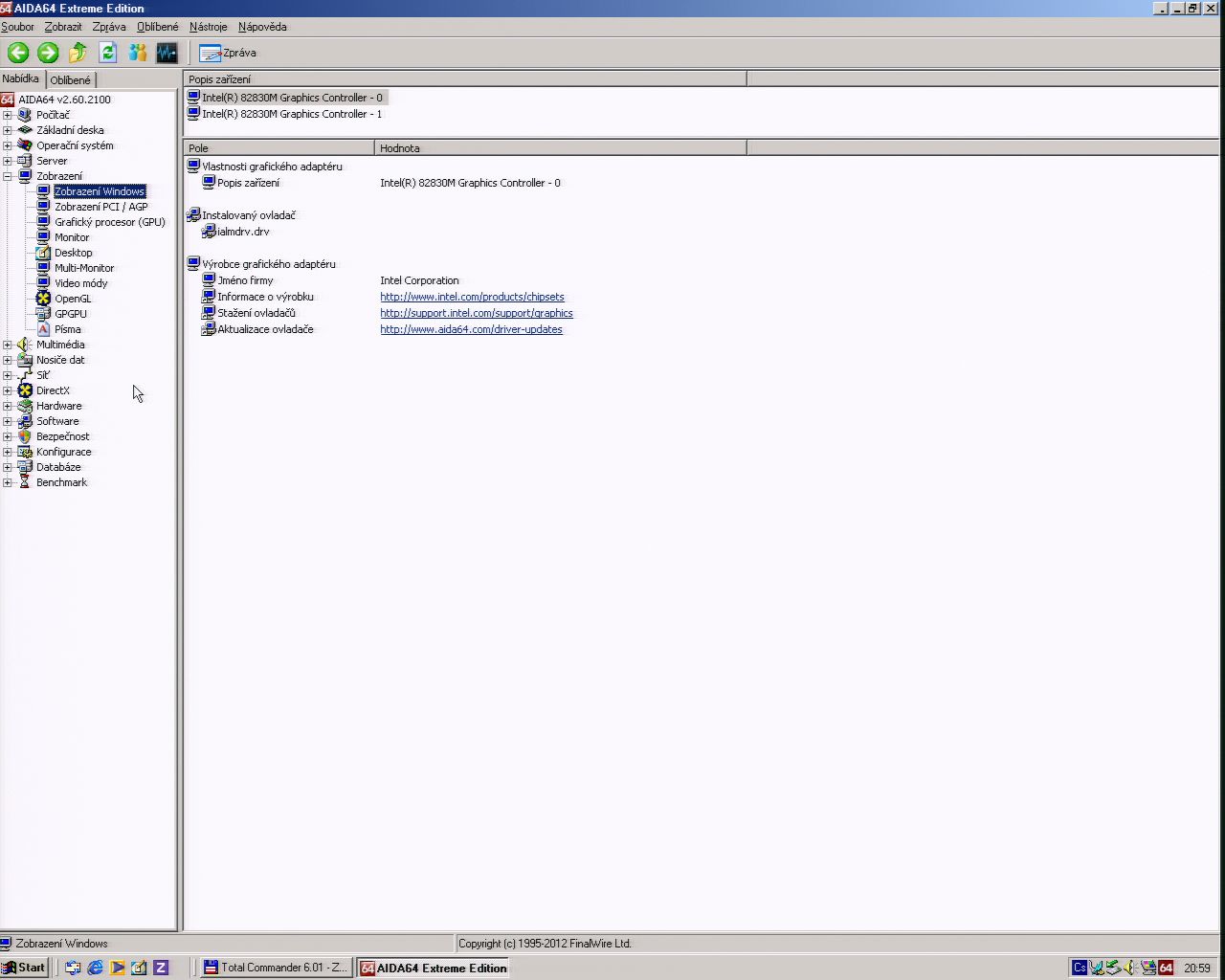
Task: Collapse the Zobrazení tree node
Action: click(8, 176)
